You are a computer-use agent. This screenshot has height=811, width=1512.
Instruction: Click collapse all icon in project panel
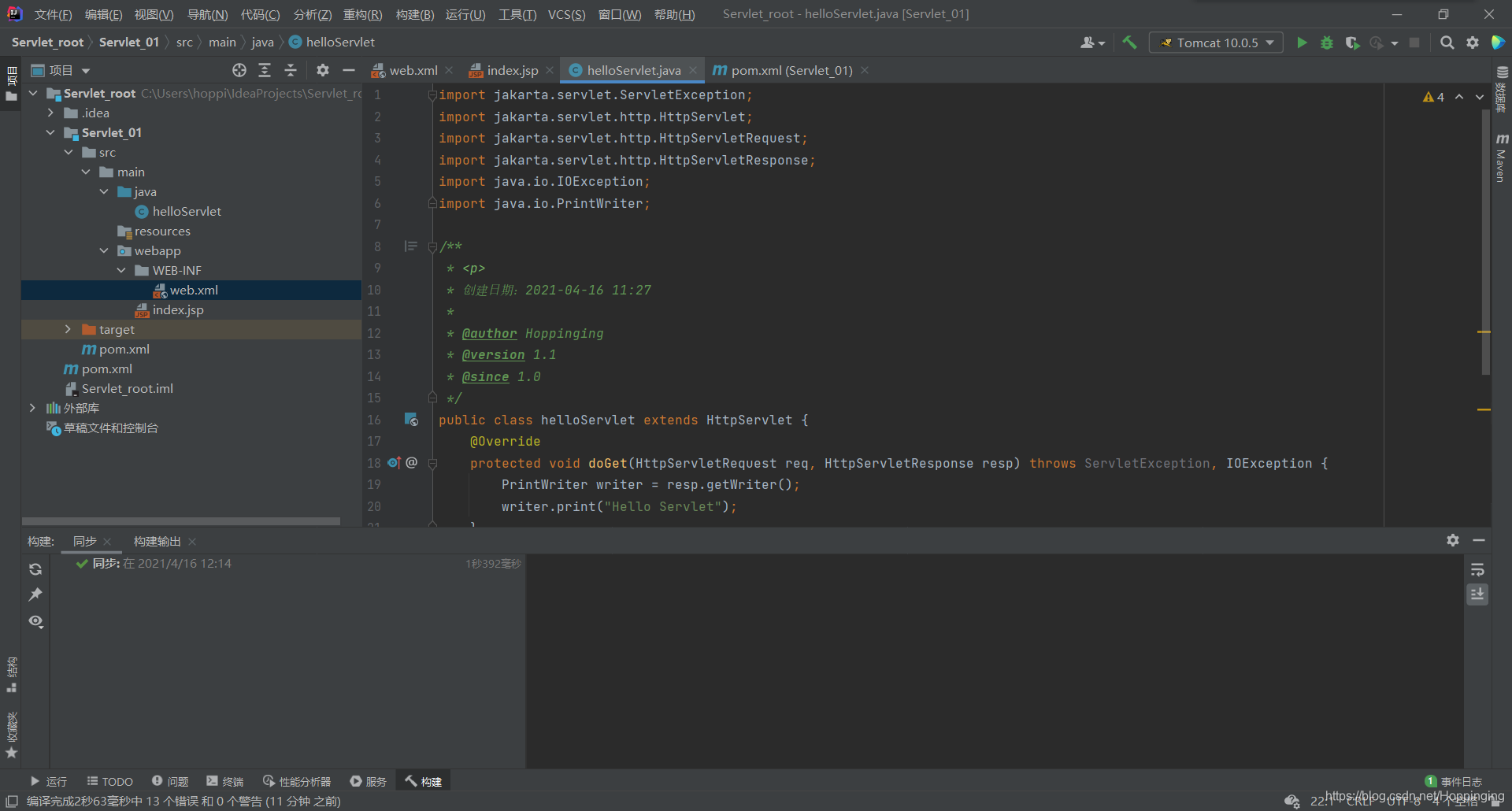291,70
